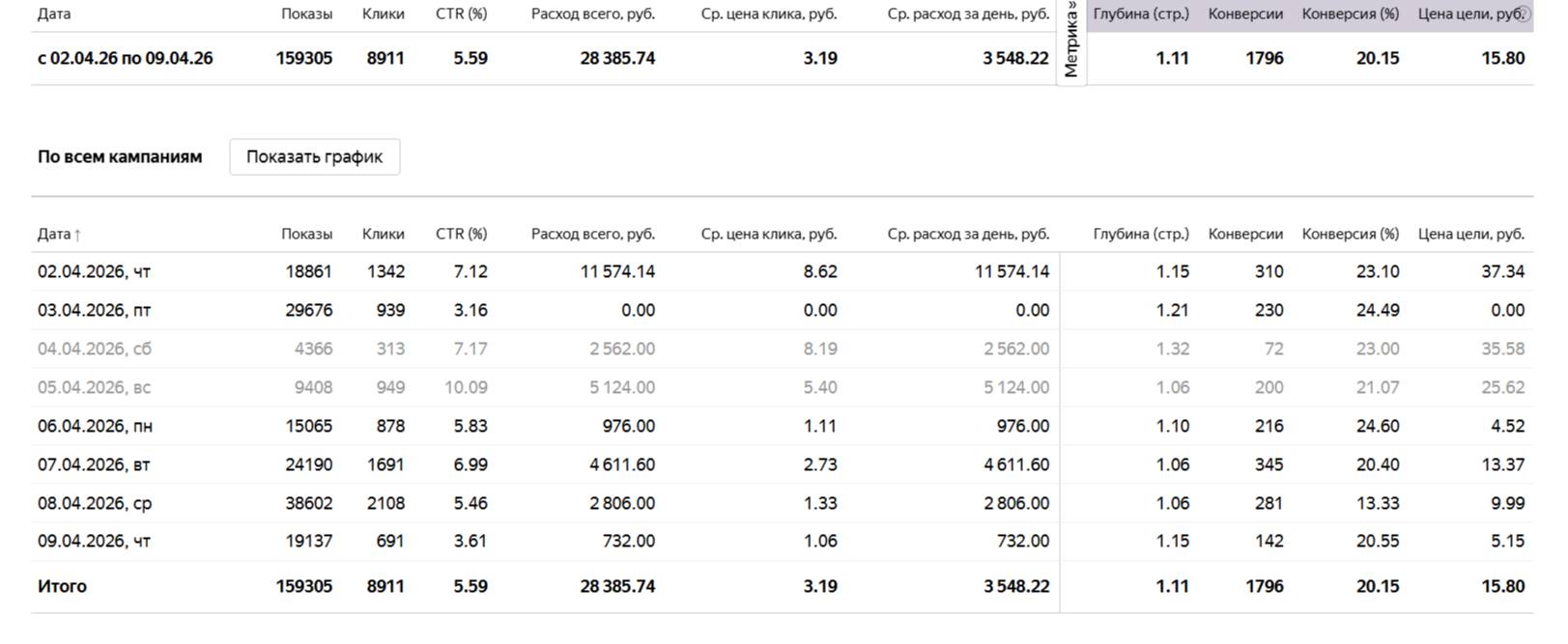Viewport: 1568px width, 644px height.
Task: Sort daily table by Показы column
Action: tap(306, 234)
